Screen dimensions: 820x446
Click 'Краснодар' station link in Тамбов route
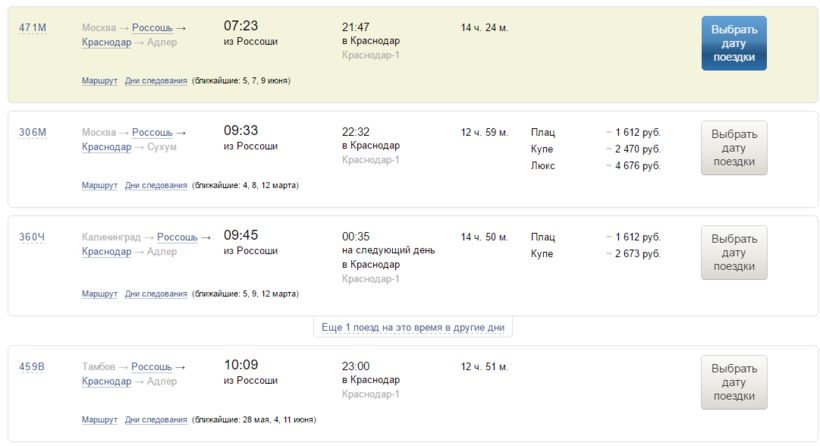106,381
